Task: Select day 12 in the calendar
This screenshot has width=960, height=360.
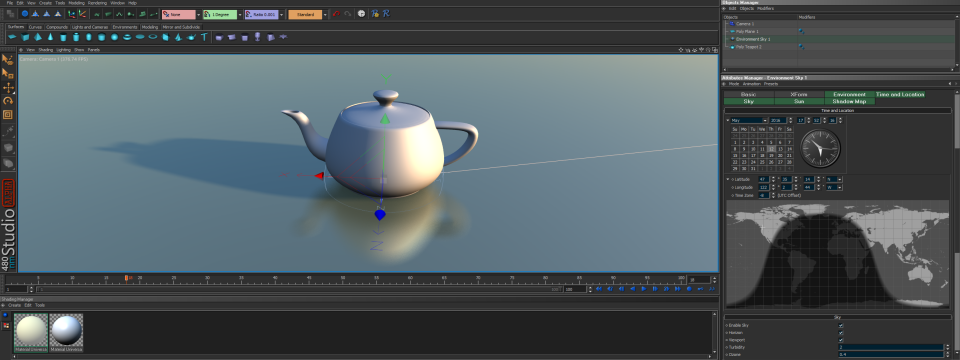Action: point(771,149)
